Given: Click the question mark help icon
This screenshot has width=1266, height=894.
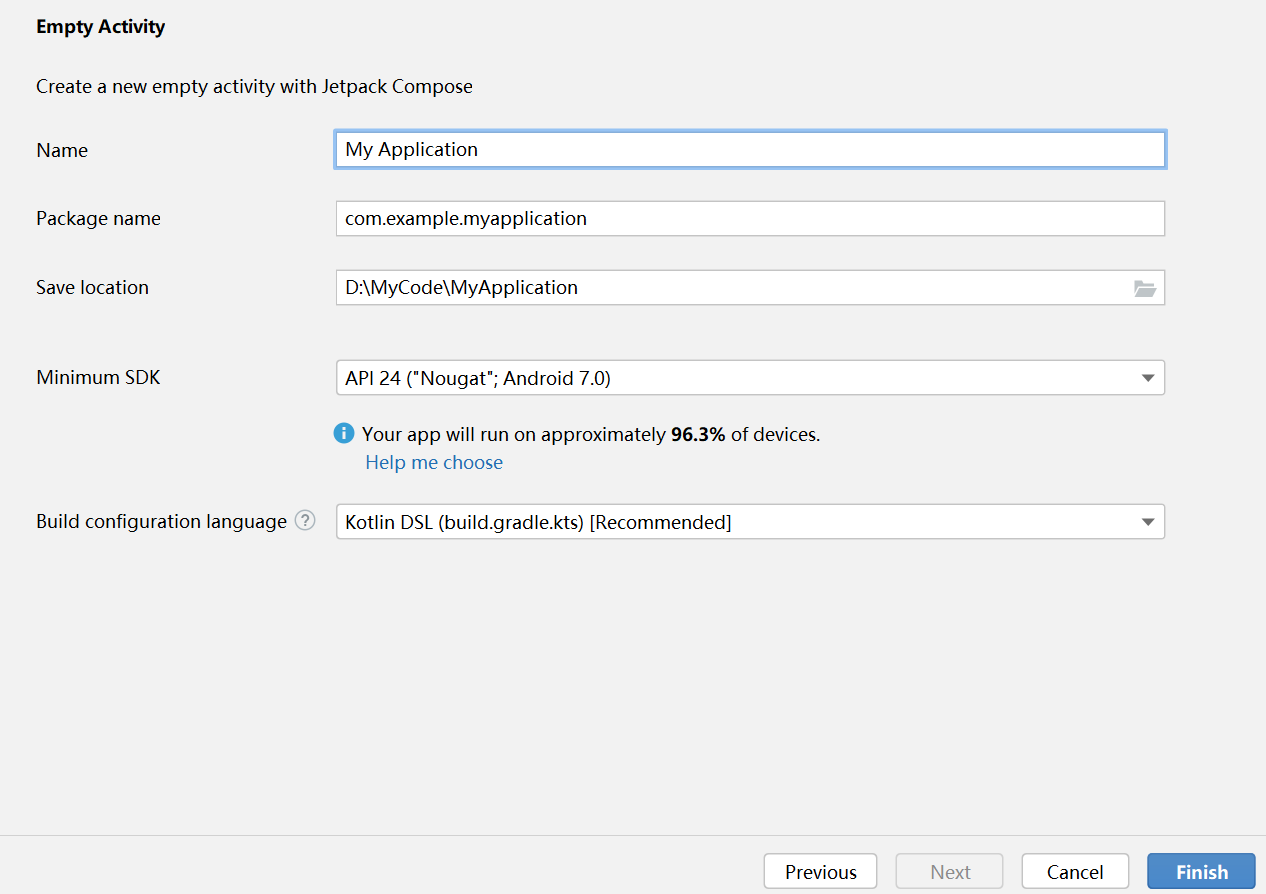Looking at the screenshot, I should tap(305, 521).
